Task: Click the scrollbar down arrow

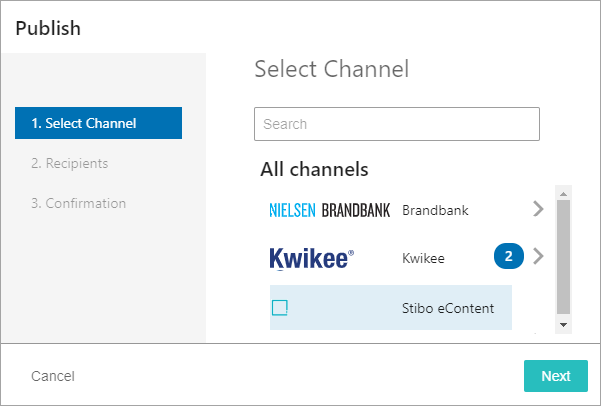Action: tap(563, 324)
